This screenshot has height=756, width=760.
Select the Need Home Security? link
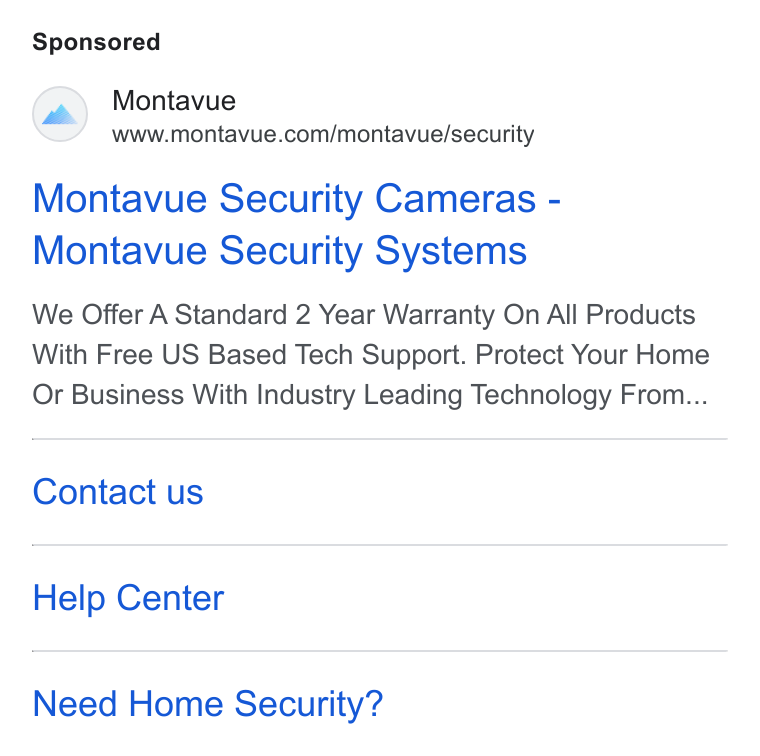coord(208,704)
